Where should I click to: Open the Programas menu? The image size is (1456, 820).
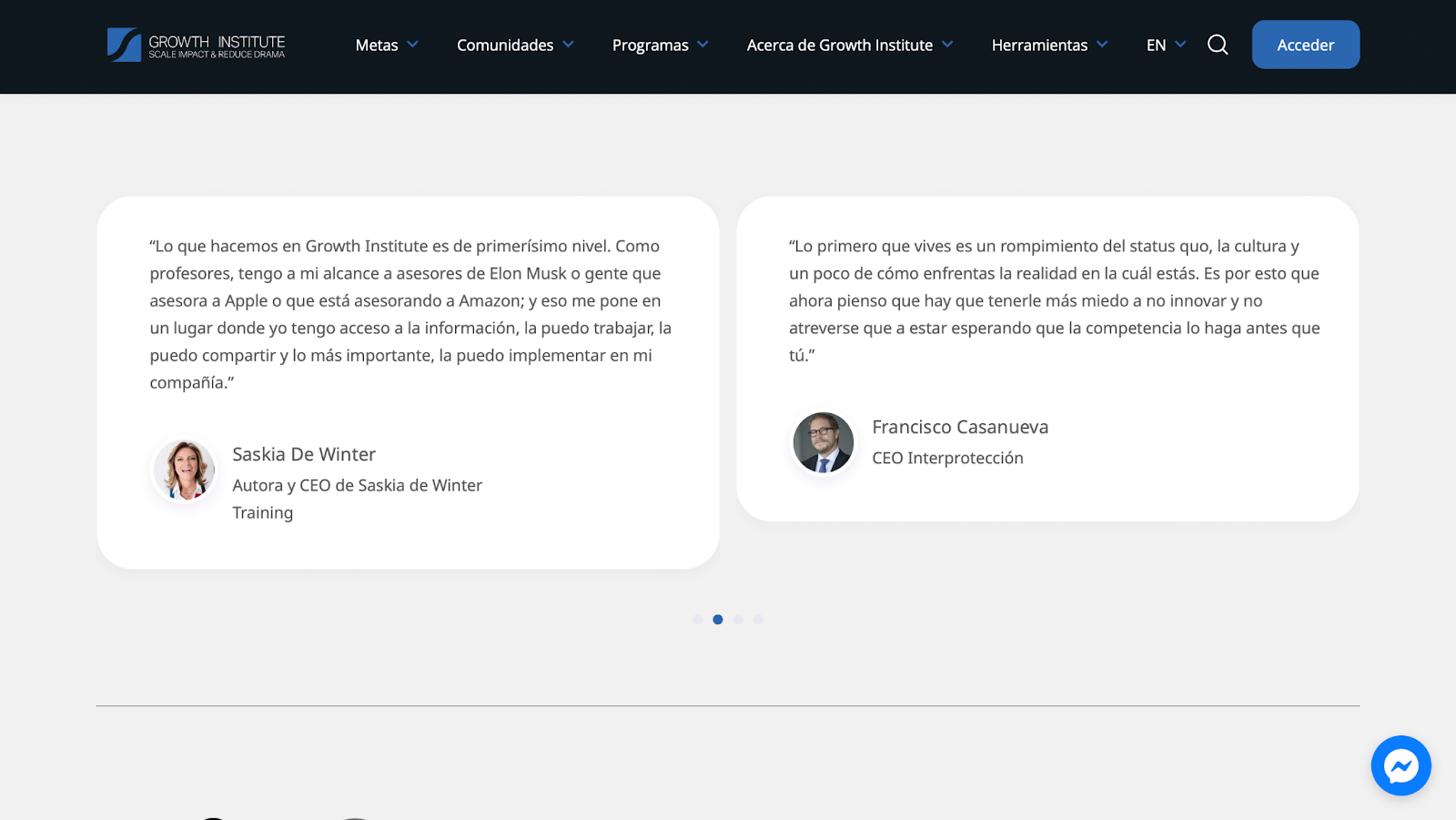click(x=651, y=45)
